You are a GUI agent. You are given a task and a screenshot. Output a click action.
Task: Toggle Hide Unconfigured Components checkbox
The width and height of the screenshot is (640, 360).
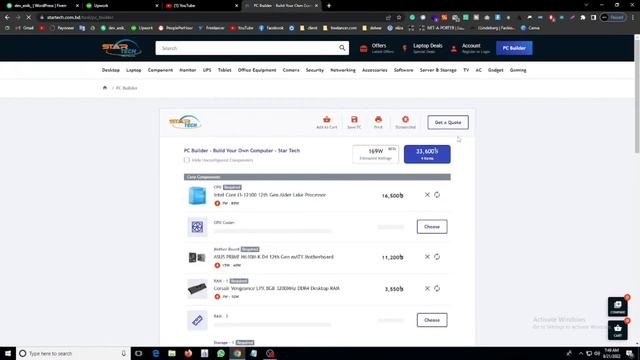point(187,160)
